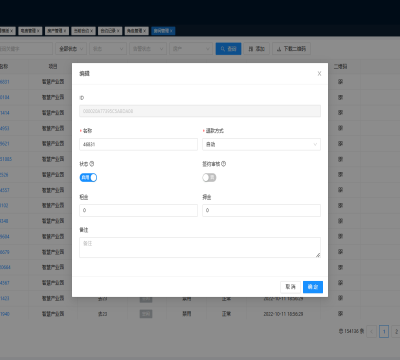
Task: Click the 查询 search button
Action: click(228, 49)
